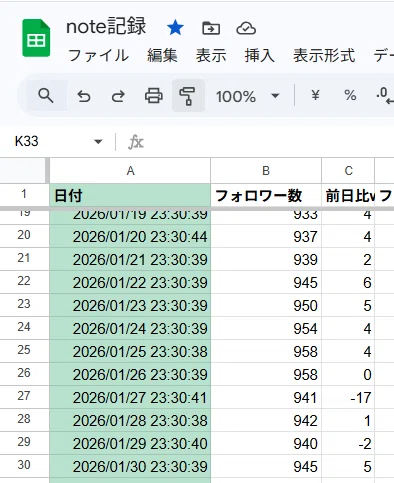This screenshot has width=394, height=483.
Task: Select column A header
Action: click(x=130, y=171)
